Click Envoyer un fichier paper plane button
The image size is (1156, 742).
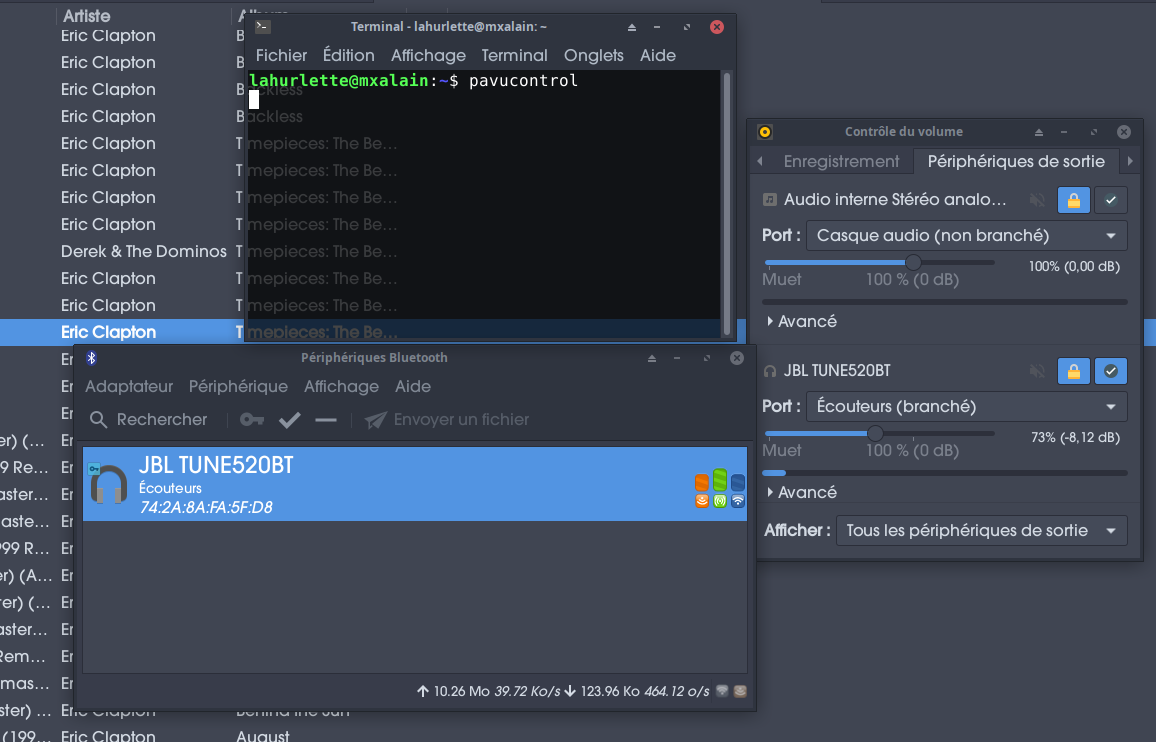pyautogui.click(x=448, y=420)
